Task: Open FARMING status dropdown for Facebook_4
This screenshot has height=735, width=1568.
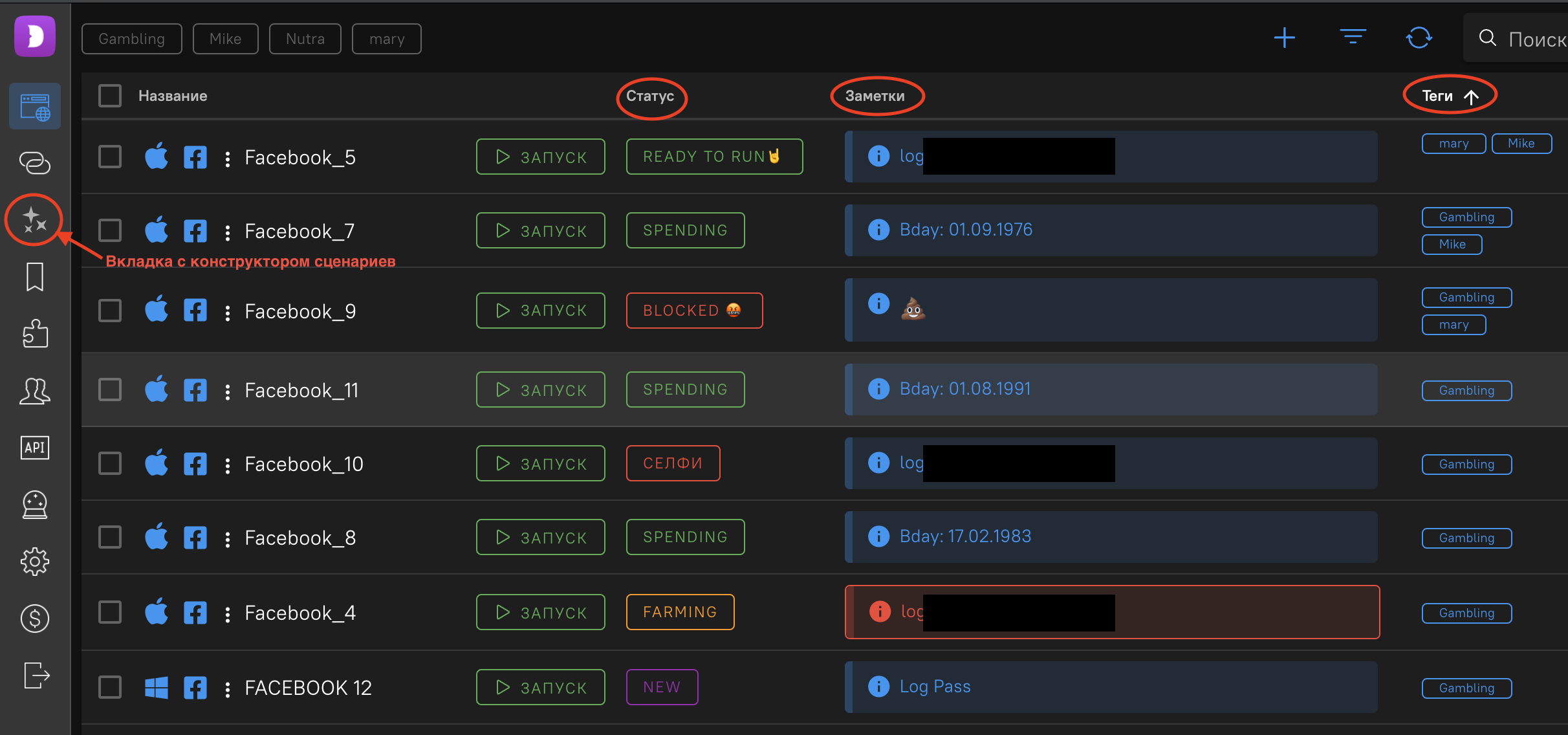Action: pyautogui.click(x=680, y=612)
